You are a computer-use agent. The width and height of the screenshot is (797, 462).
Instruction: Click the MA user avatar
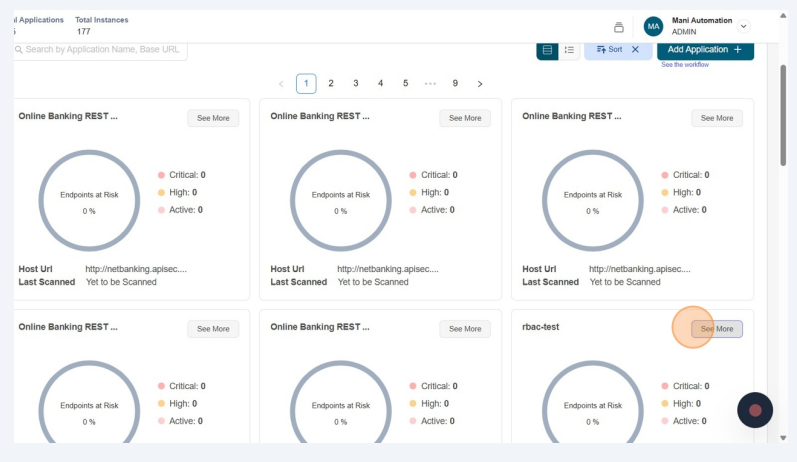(x=653, y=26)
